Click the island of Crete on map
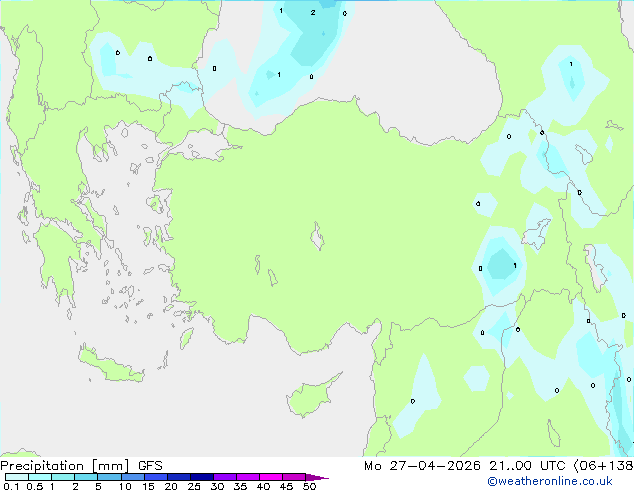Image resolution: width=634 pixels, height=490 pixels. pyautogui.click(x=110, y=365)
